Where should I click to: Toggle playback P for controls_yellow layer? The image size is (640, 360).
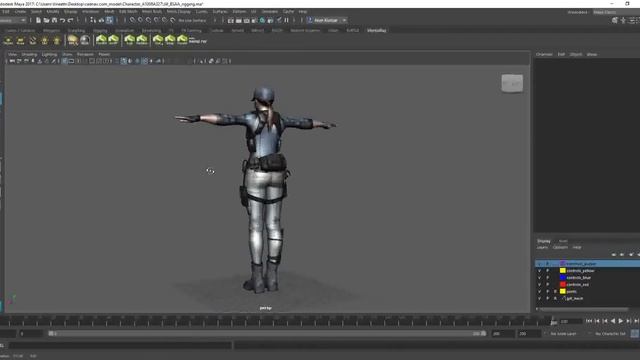point(547,271)
